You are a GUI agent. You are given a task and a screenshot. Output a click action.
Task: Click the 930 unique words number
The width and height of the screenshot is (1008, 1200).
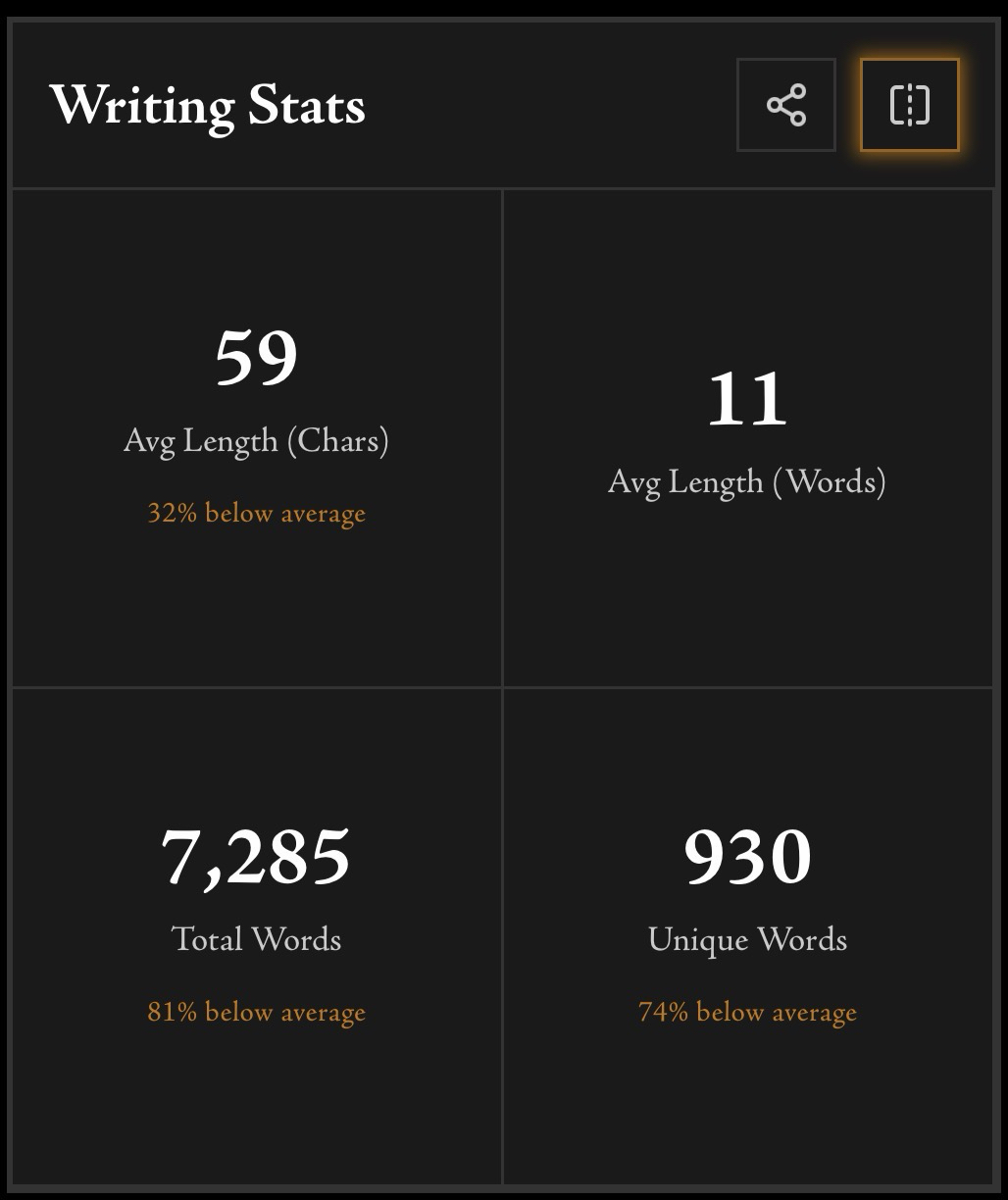(x=747, y=856)
